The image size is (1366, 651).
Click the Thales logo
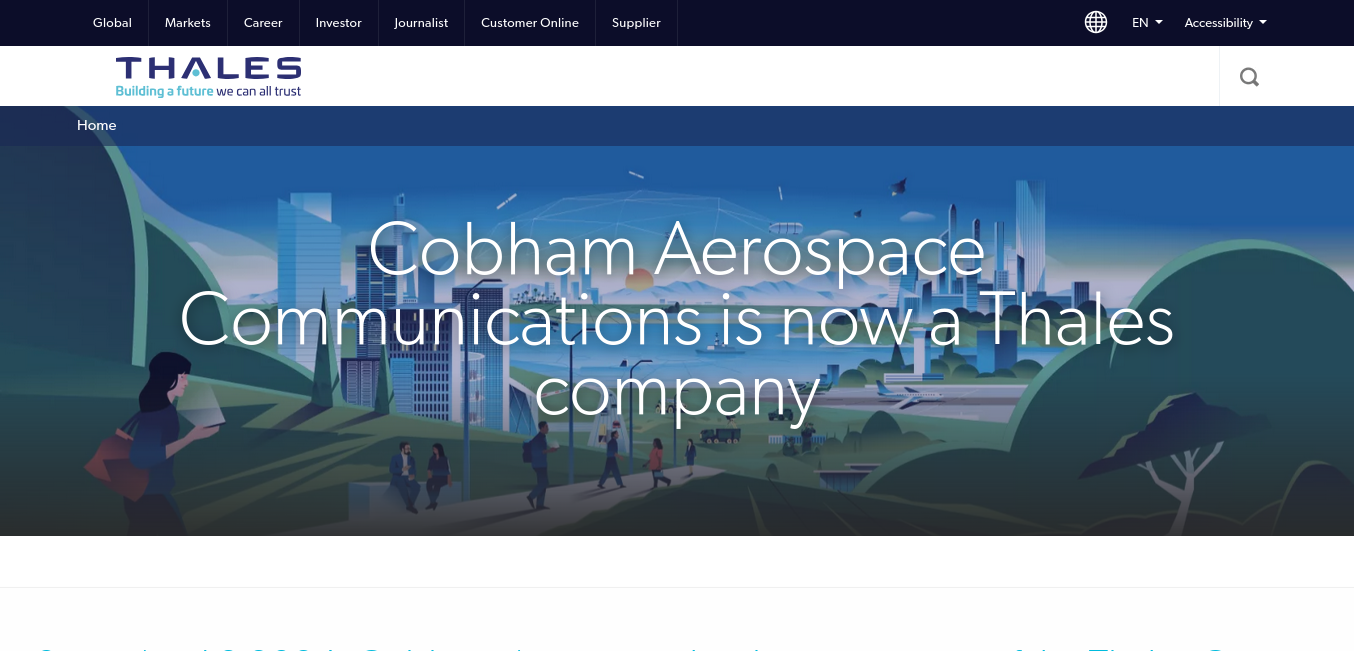(x=208, y=77)
